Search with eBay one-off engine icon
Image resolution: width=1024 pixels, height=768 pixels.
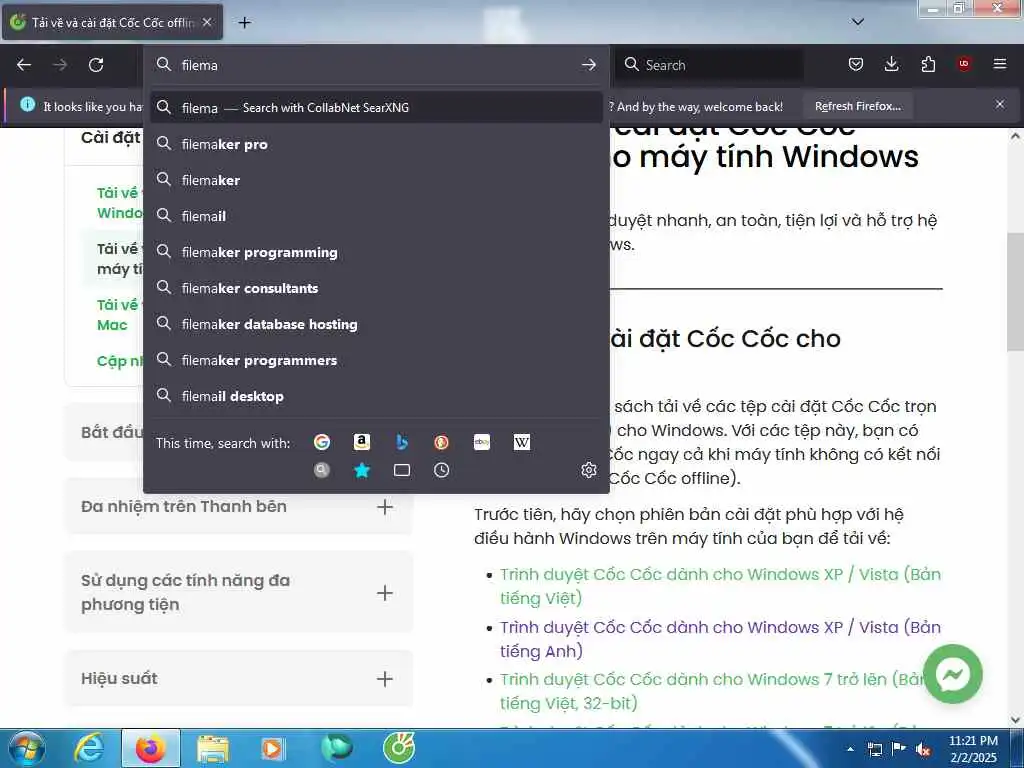click(481, 442)
